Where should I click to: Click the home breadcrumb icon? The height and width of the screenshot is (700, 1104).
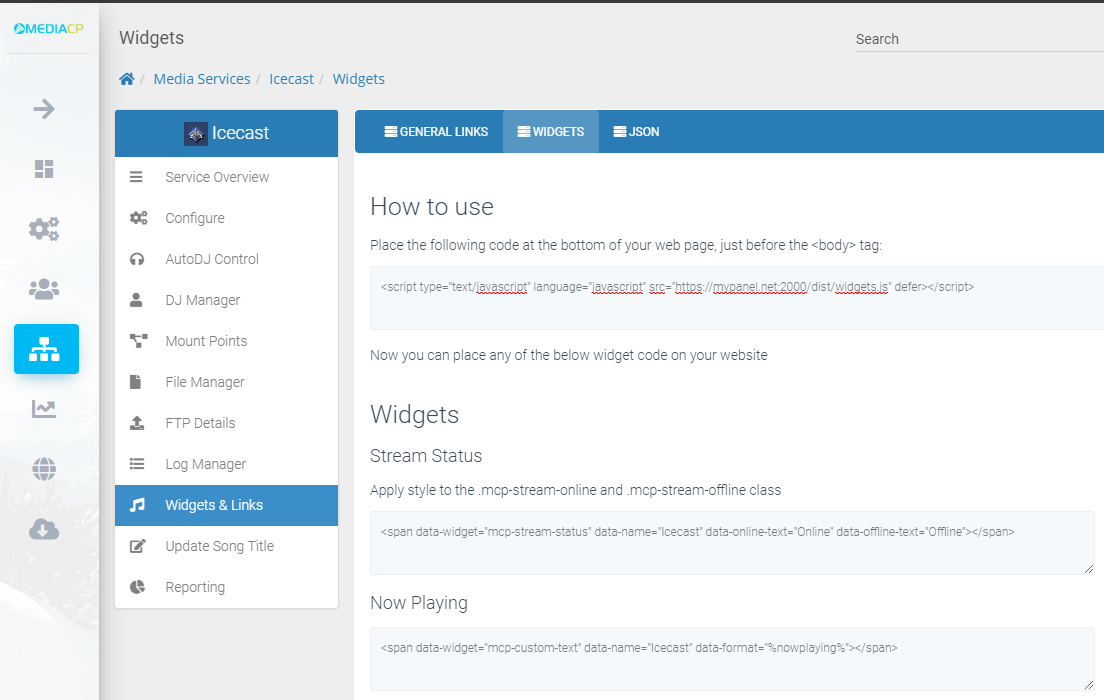pyautogui.click(x=127, y=79)
